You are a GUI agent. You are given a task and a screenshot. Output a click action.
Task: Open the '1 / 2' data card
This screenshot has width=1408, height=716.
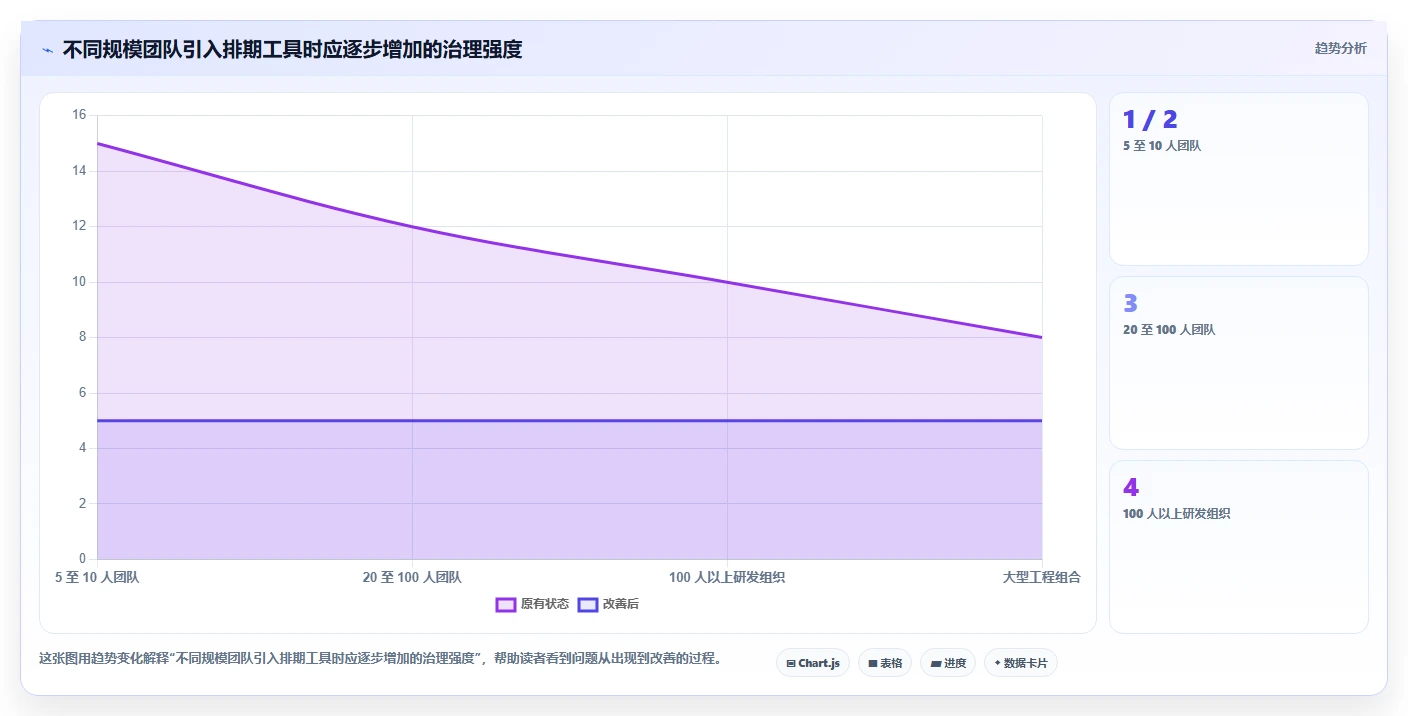tap(1239, 179)
